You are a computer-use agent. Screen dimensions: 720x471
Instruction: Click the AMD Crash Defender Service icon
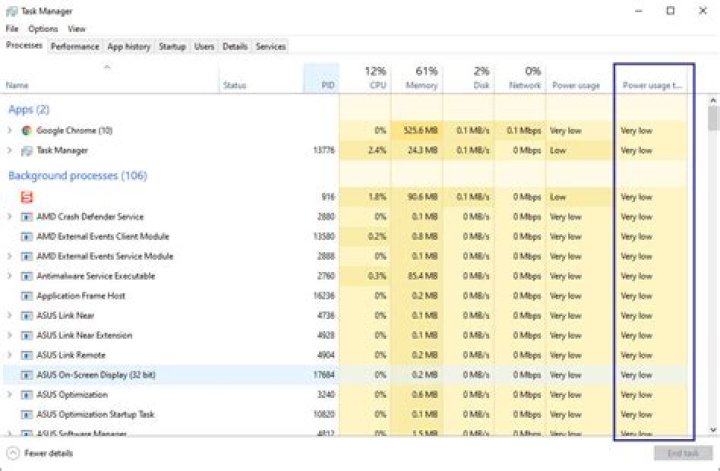[27, 217]
